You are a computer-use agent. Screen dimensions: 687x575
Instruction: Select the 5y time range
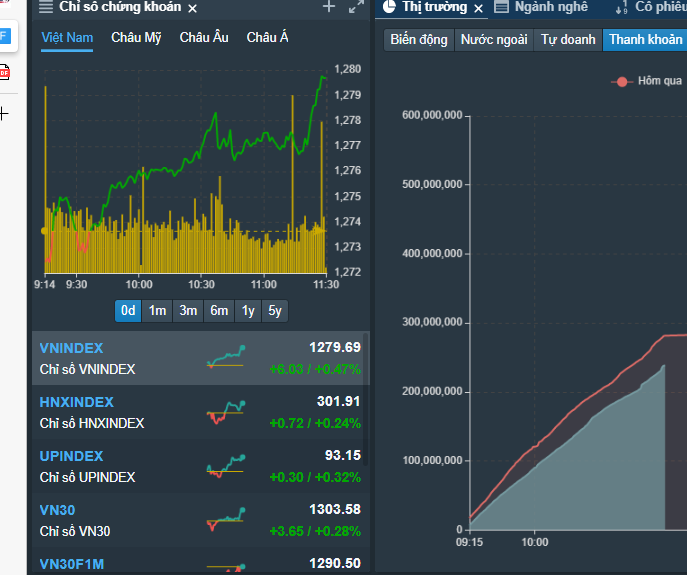[x=275, y=311]
